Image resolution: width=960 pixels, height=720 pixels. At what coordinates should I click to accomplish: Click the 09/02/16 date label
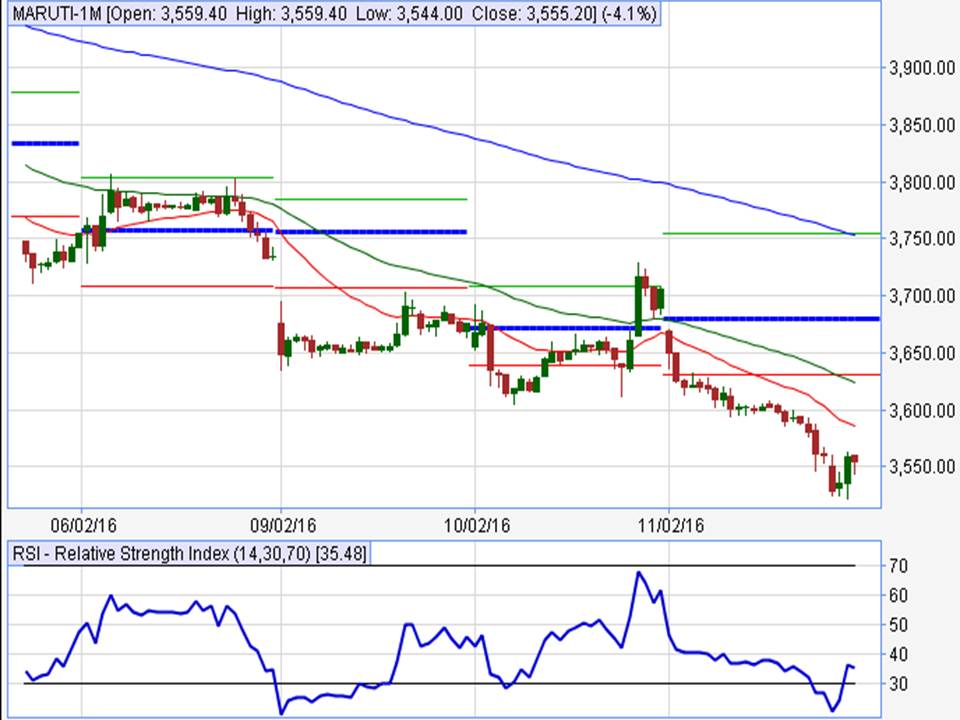coord(283,525)
